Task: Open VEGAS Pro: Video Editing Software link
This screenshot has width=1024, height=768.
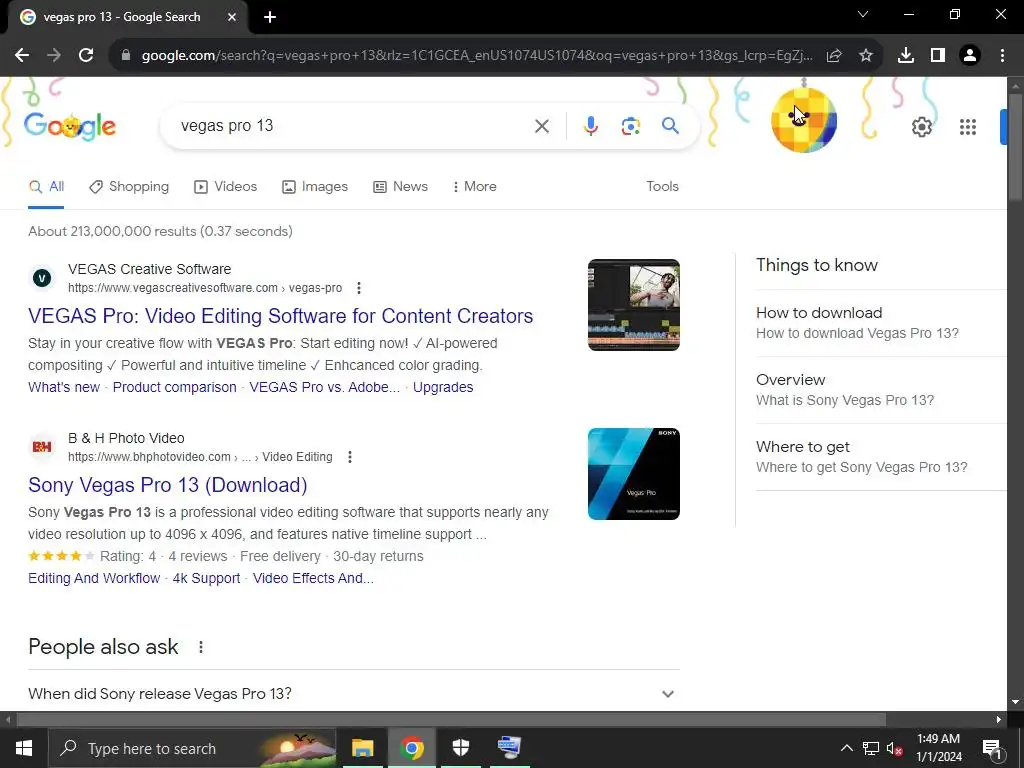Action: (x=280, y=316)
